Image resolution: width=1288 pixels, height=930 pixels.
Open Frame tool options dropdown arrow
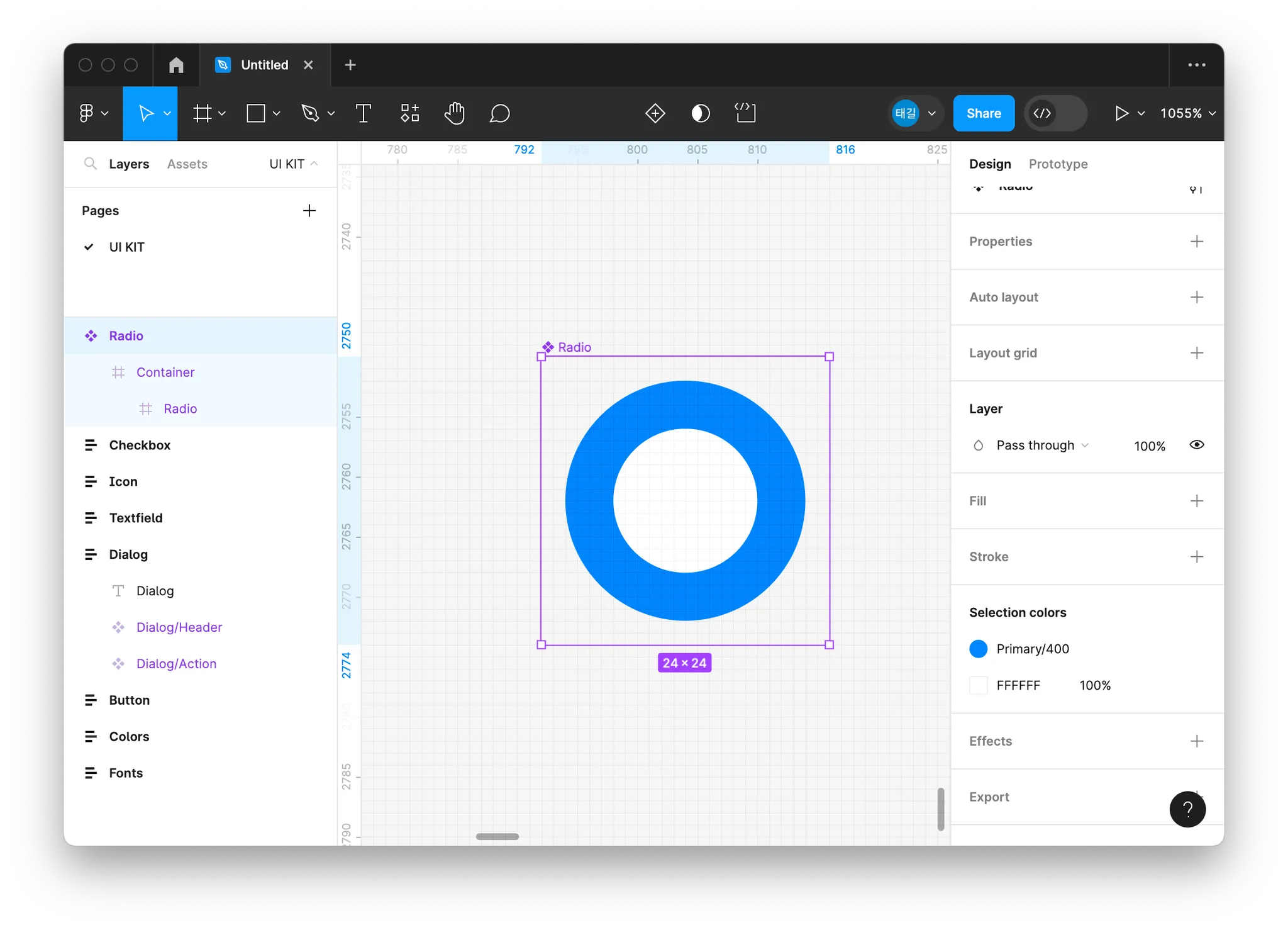pos(222,113)
